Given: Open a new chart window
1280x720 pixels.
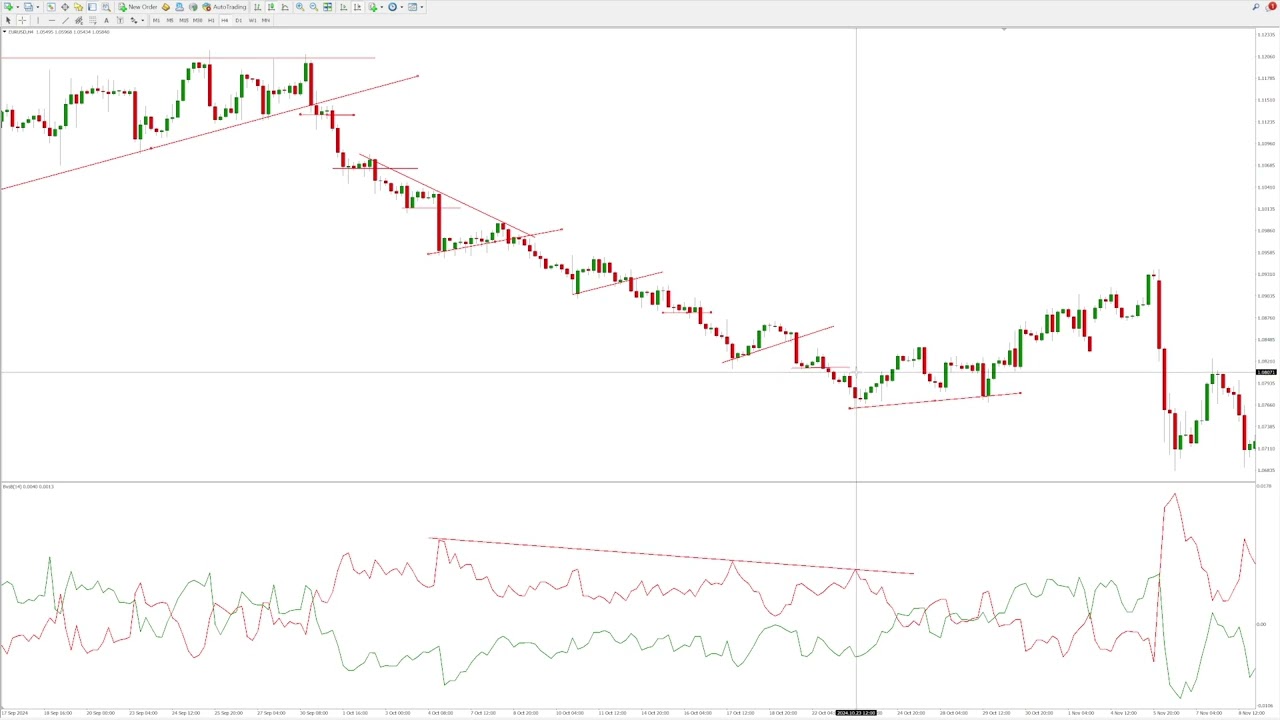Looking at the screenshot, I should point(8,7).
